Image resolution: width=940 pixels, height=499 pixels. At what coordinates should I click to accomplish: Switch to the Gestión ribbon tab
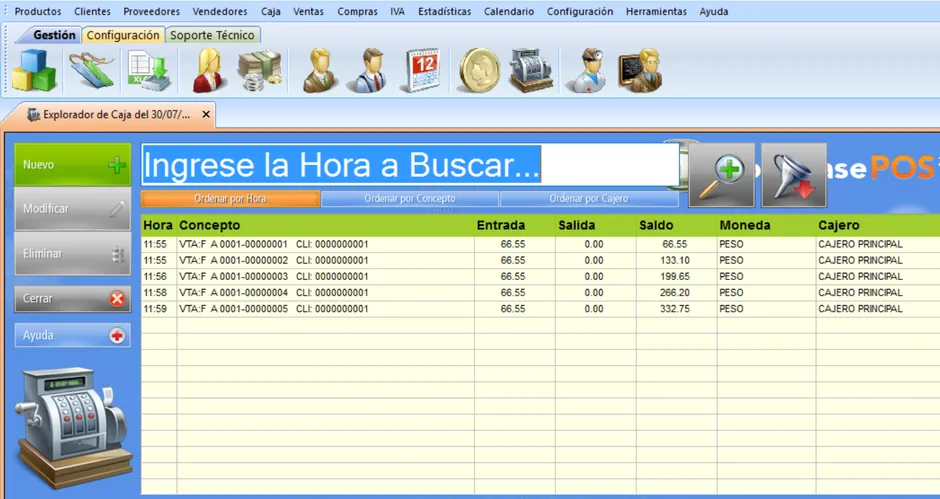click(x=54, y=35)
